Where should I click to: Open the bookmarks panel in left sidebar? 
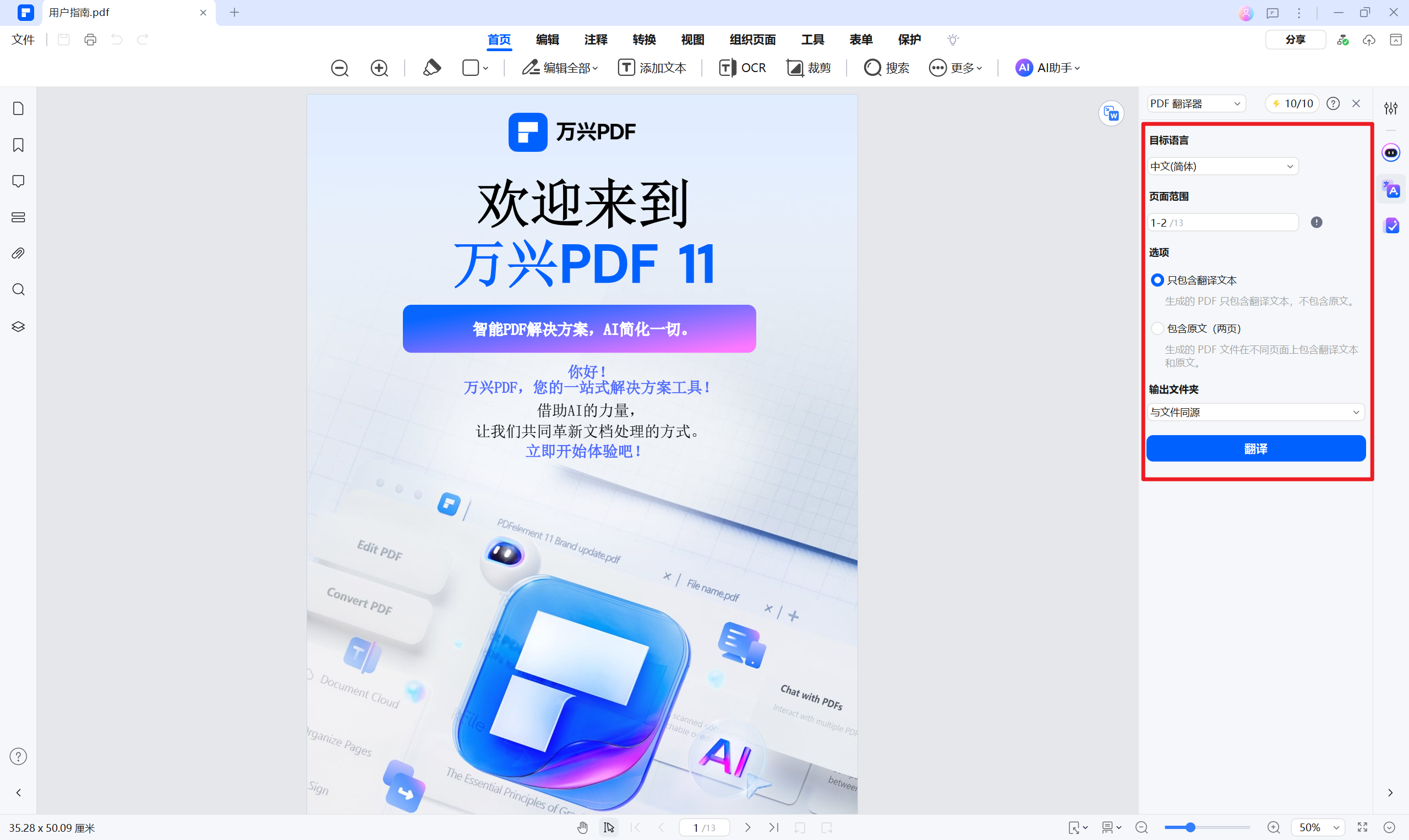(18, 145)
